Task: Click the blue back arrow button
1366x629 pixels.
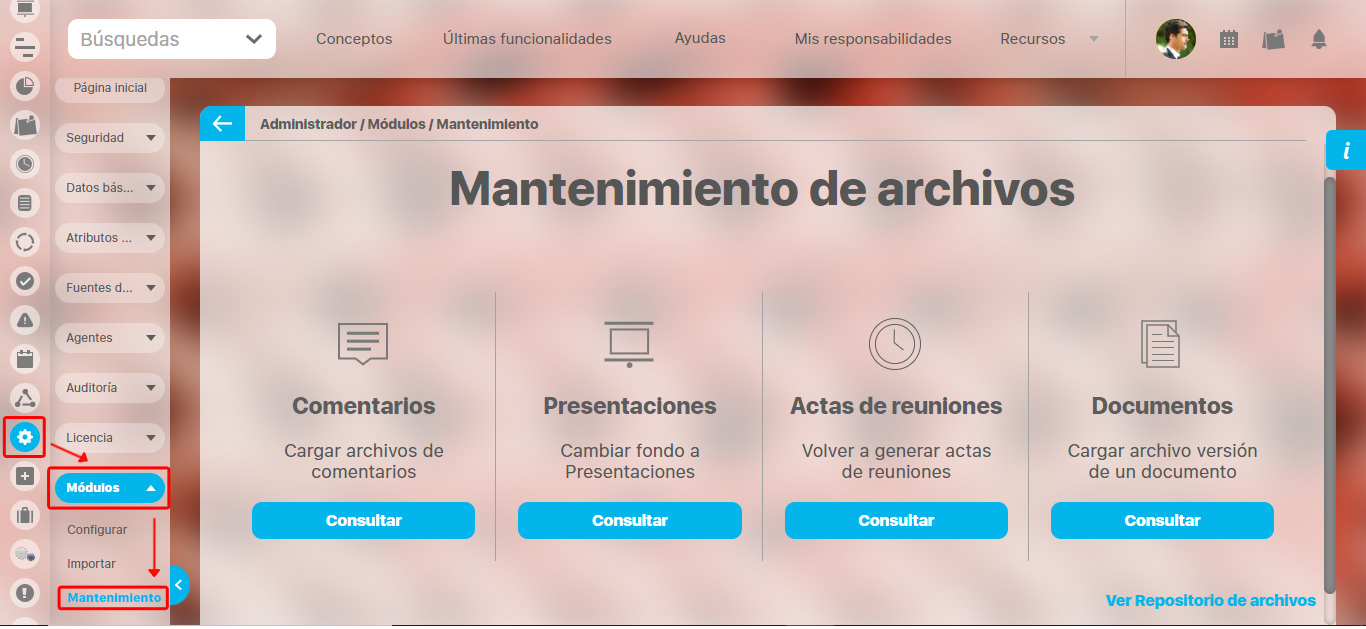Action: pyautogui.click(x=222, y=124)
